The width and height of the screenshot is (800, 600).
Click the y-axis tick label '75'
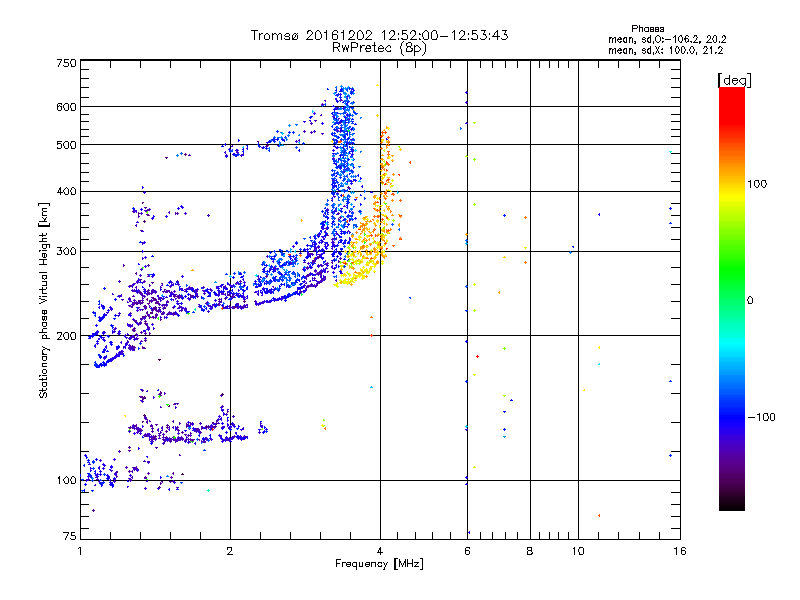point(70,536)
